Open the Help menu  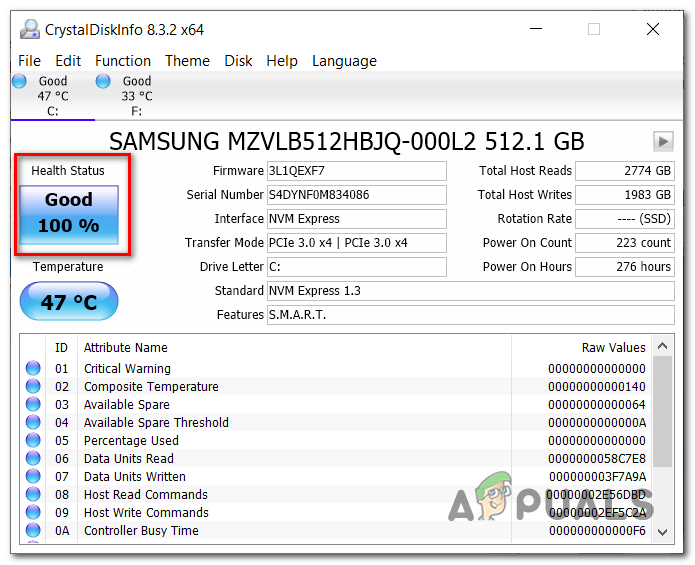(282, 61)
